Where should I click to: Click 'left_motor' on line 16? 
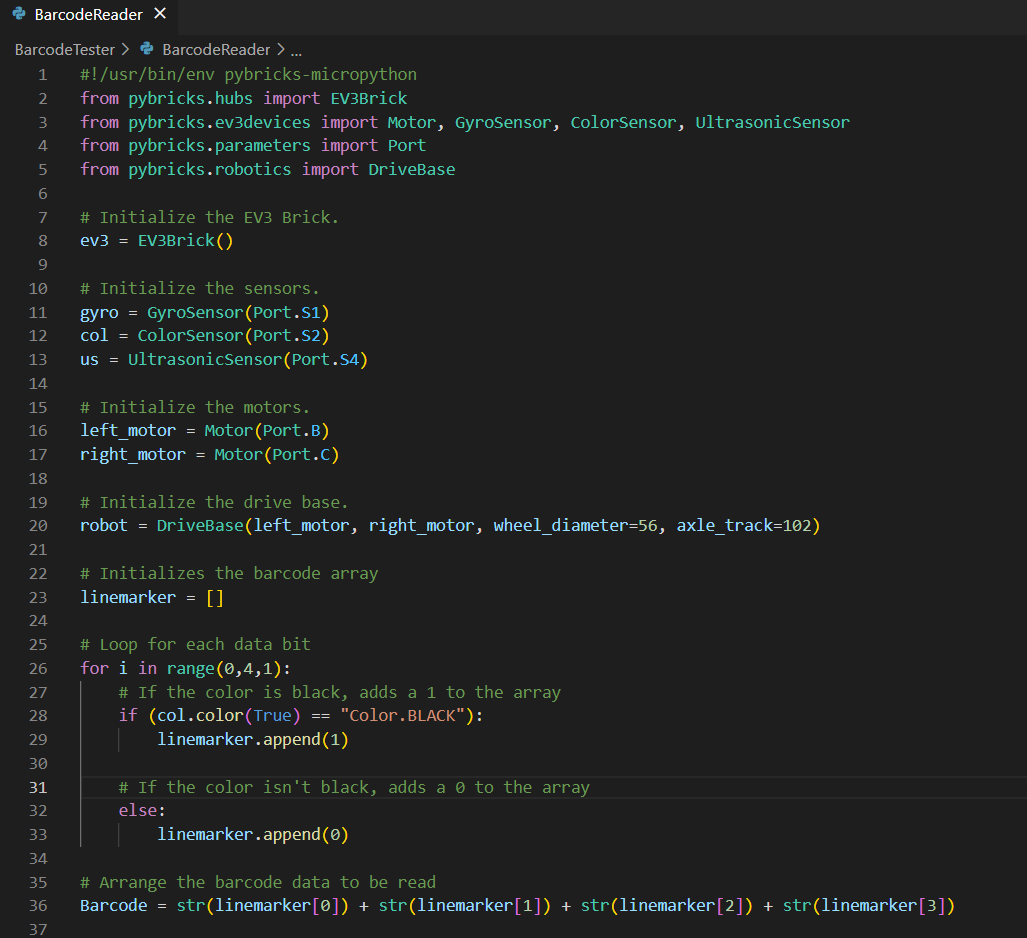click(128, 431)
